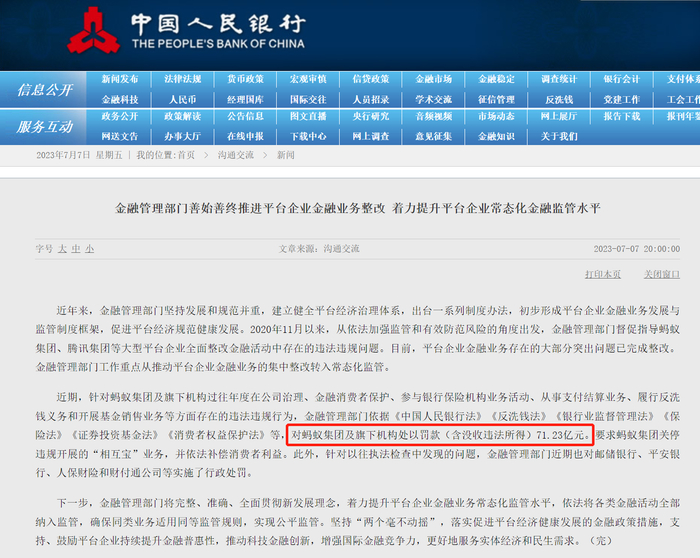
Task: Click the 信息公开 category header
Action: pyautogui.click(x=44, y=90)
